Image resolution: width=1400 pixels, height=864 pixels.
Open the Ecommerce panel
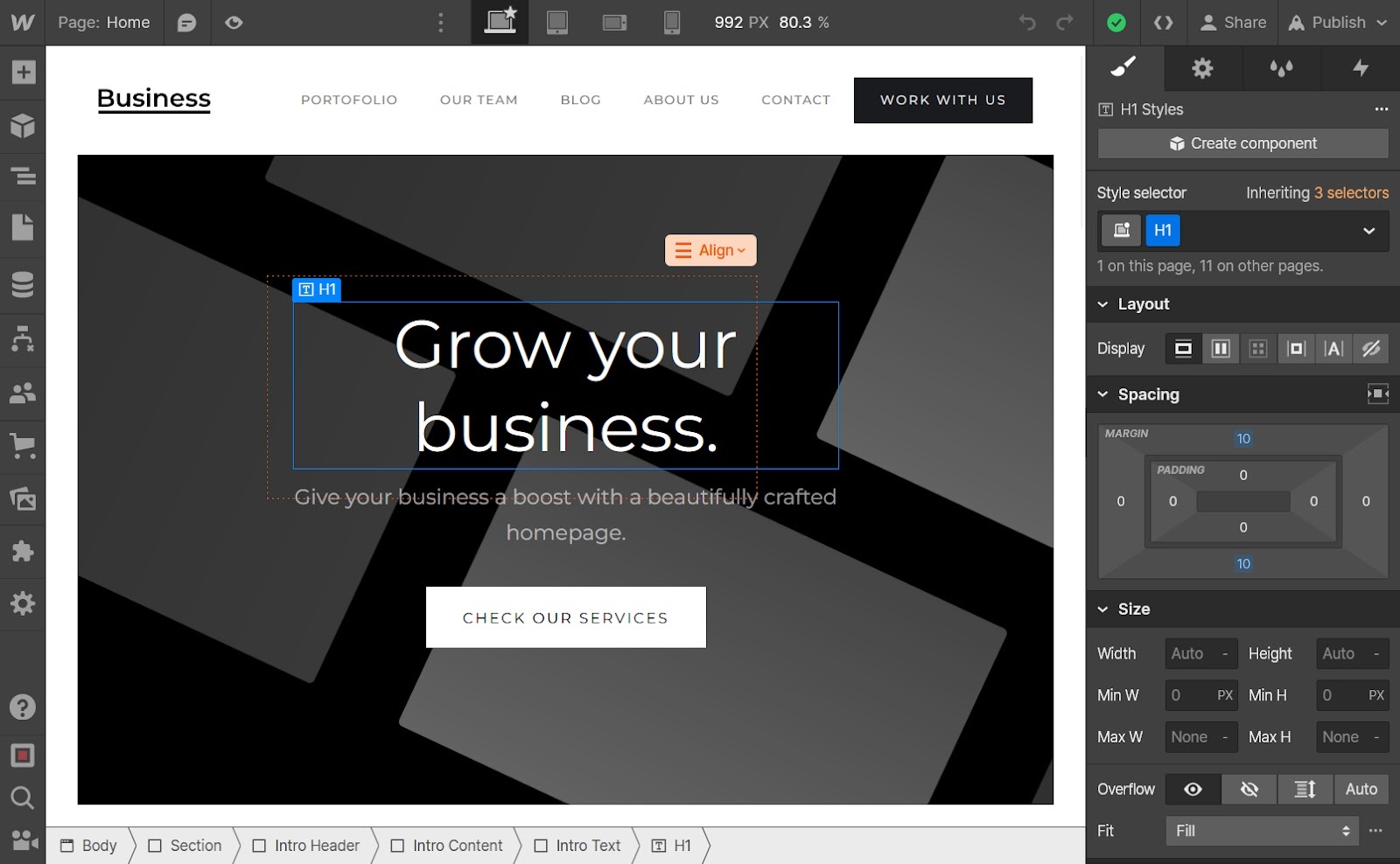point(23,447)
